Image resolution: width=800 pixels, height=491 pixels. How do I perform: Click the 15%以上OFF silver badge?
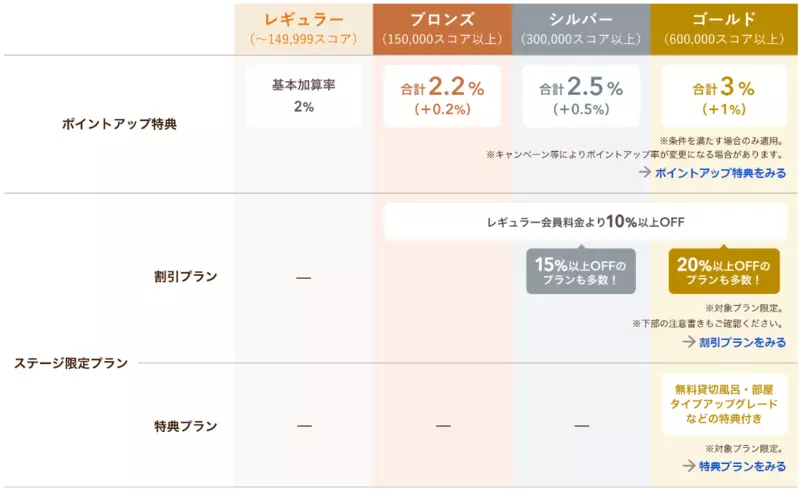click(581, 271)
